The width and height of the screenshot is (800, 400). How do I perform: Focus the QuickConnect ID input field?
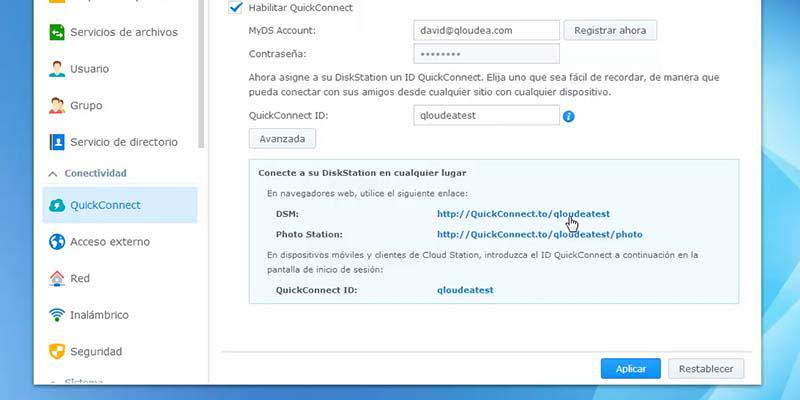pyautogui.click(x=486, y=115)
